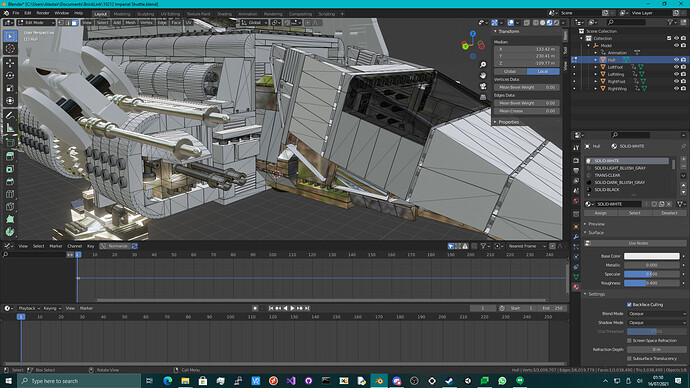The image size is (690, 388).
Task: Hide LeftFoot object in viewport
Action: click(676, 67)
